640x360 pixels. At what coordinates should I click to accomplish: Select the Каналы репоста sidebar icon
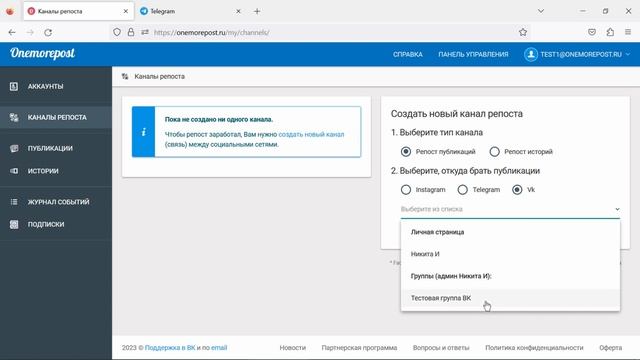[14, 118]
